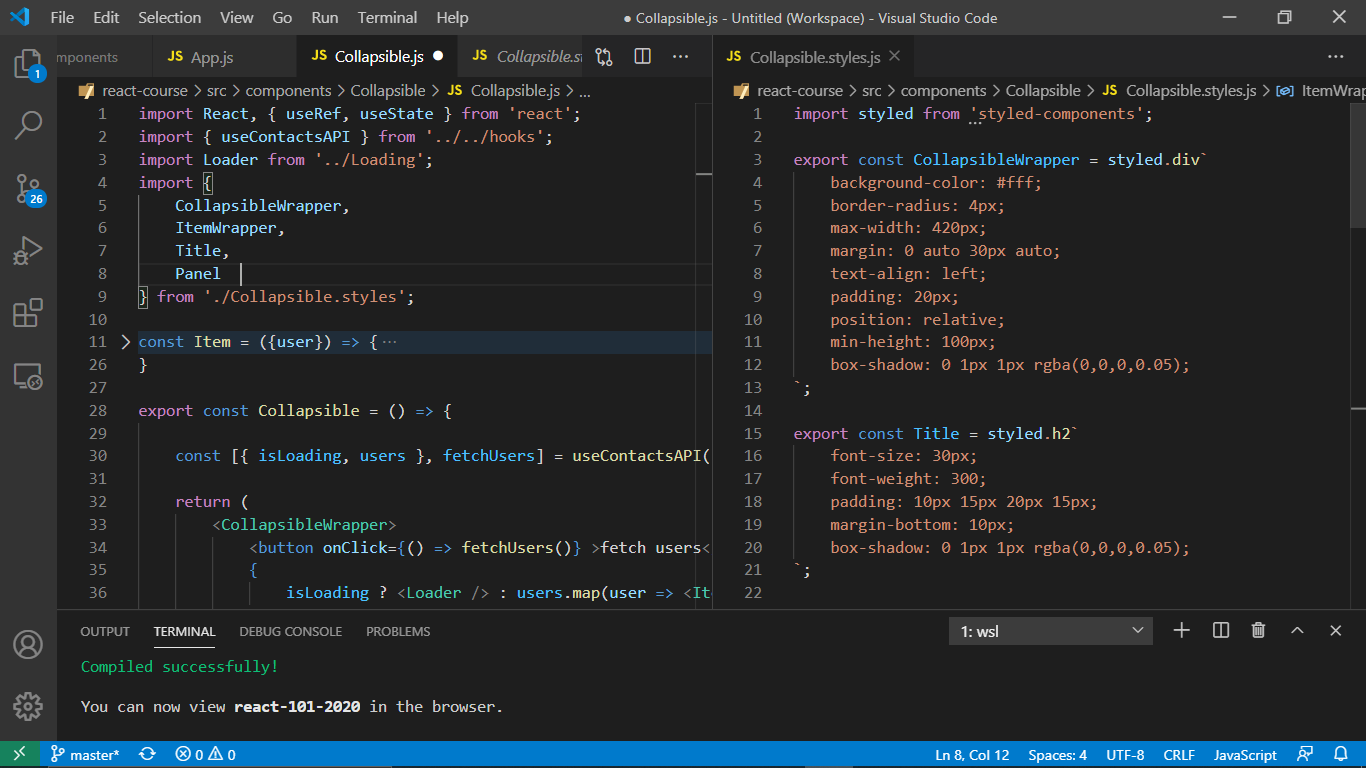The width and height of the screenshot is (1366, 768).
Task: Switch to the PROBLEMS panel tab
Action: pos(398,631)
